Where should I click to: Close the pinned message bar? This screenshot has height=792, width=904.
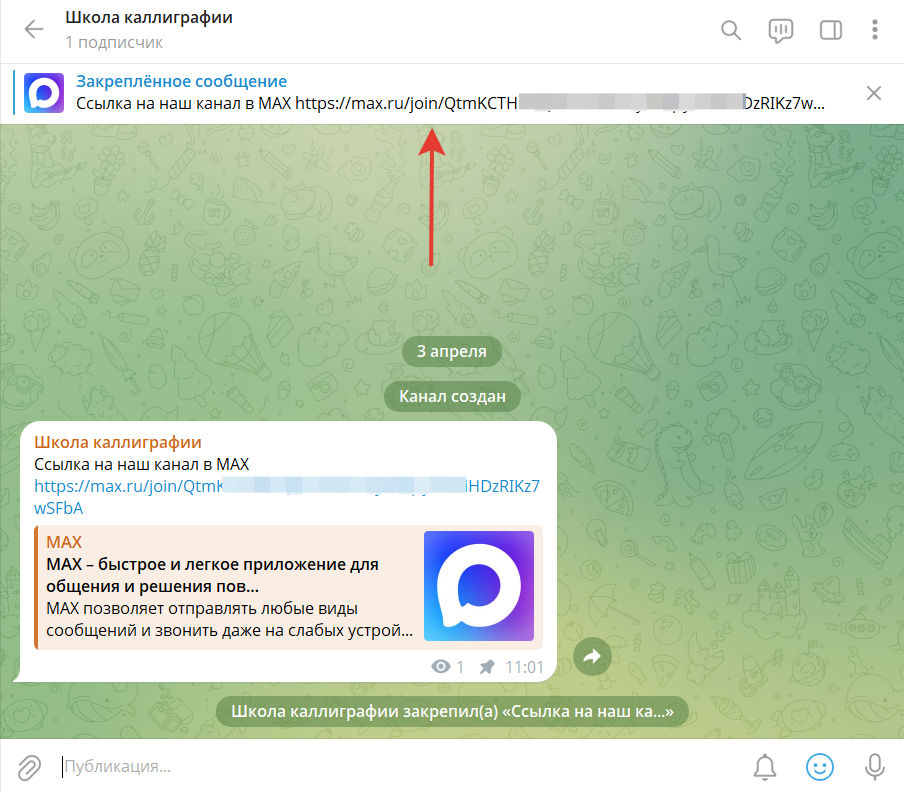tap(873, 93)
